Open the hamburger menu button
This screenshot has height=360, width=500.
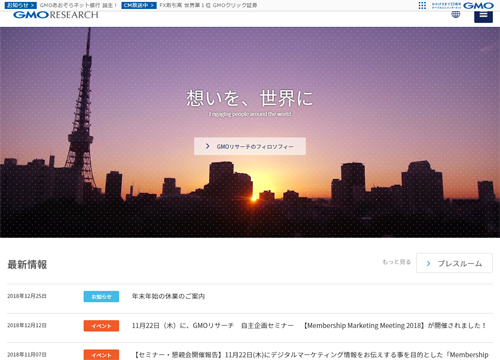pyautogui.click(x=483, y=16)
